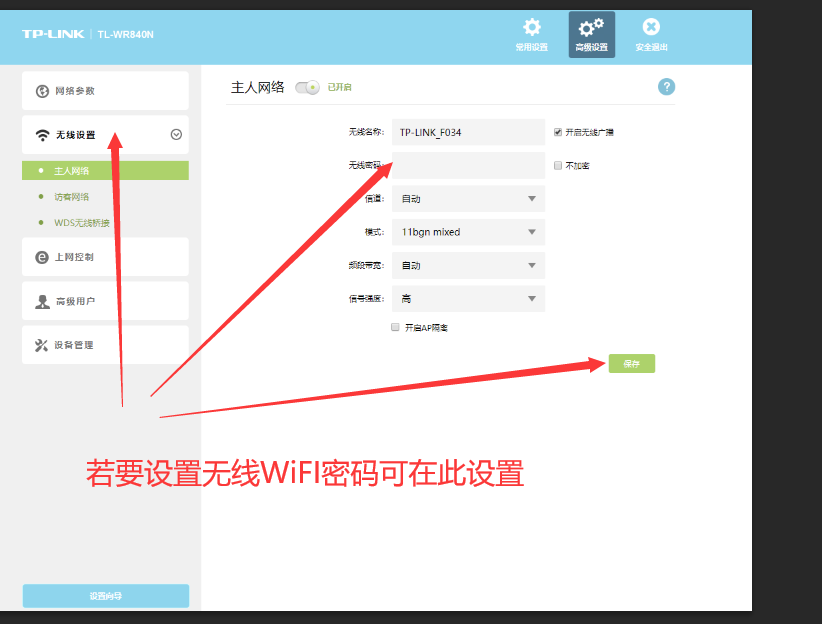This screenshot has width=822, height=624.
Task: Toggle the 主人网络 on/off switch
Action: coord(307,88)
